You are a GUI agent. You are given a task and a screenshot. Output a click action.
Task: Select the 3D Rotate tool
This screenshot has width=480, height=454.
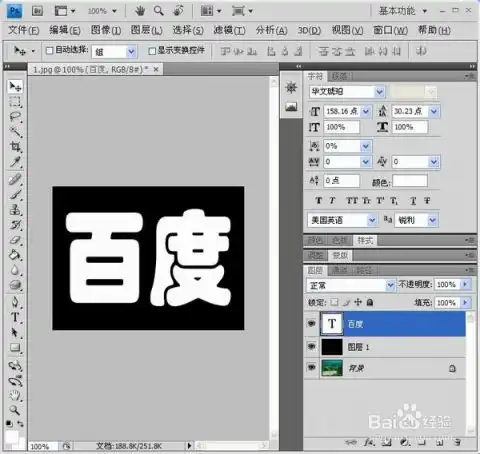point(15,366)
